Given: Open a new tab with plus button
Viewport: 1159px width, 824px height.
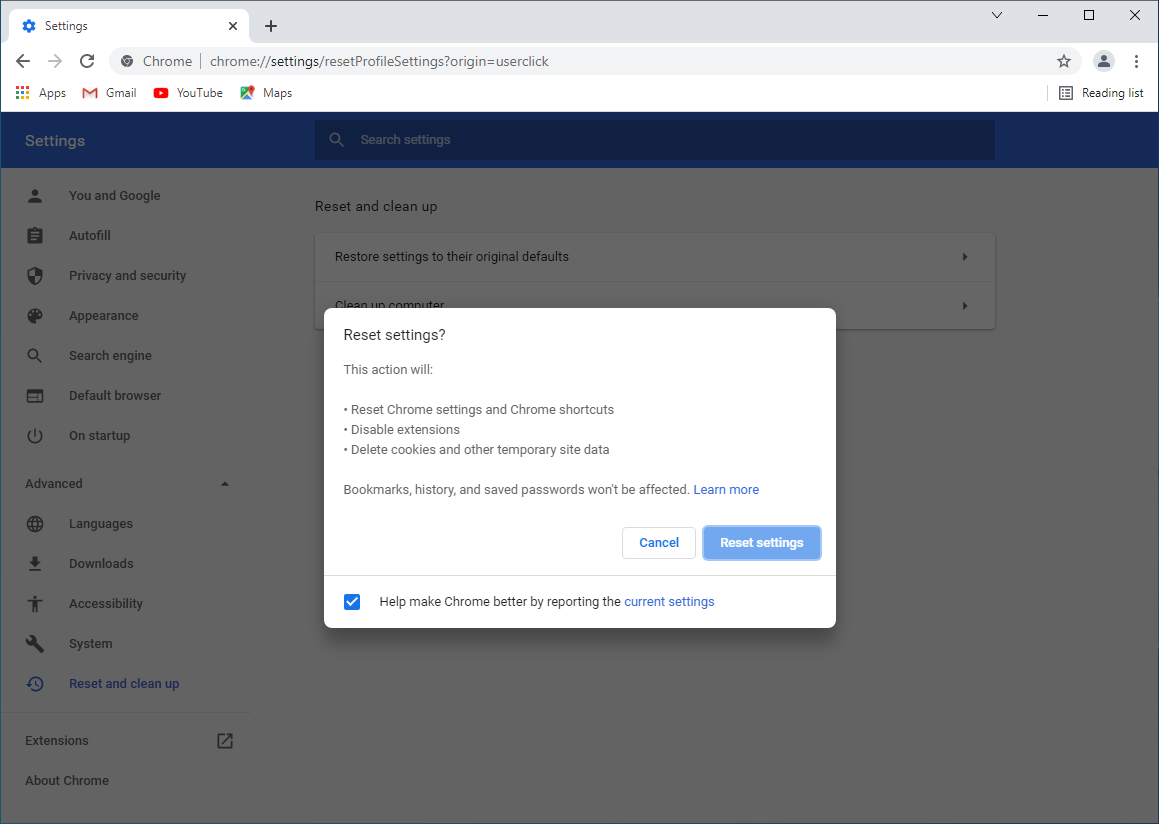Looking at the screenshot, I should (x=271, y=26).
